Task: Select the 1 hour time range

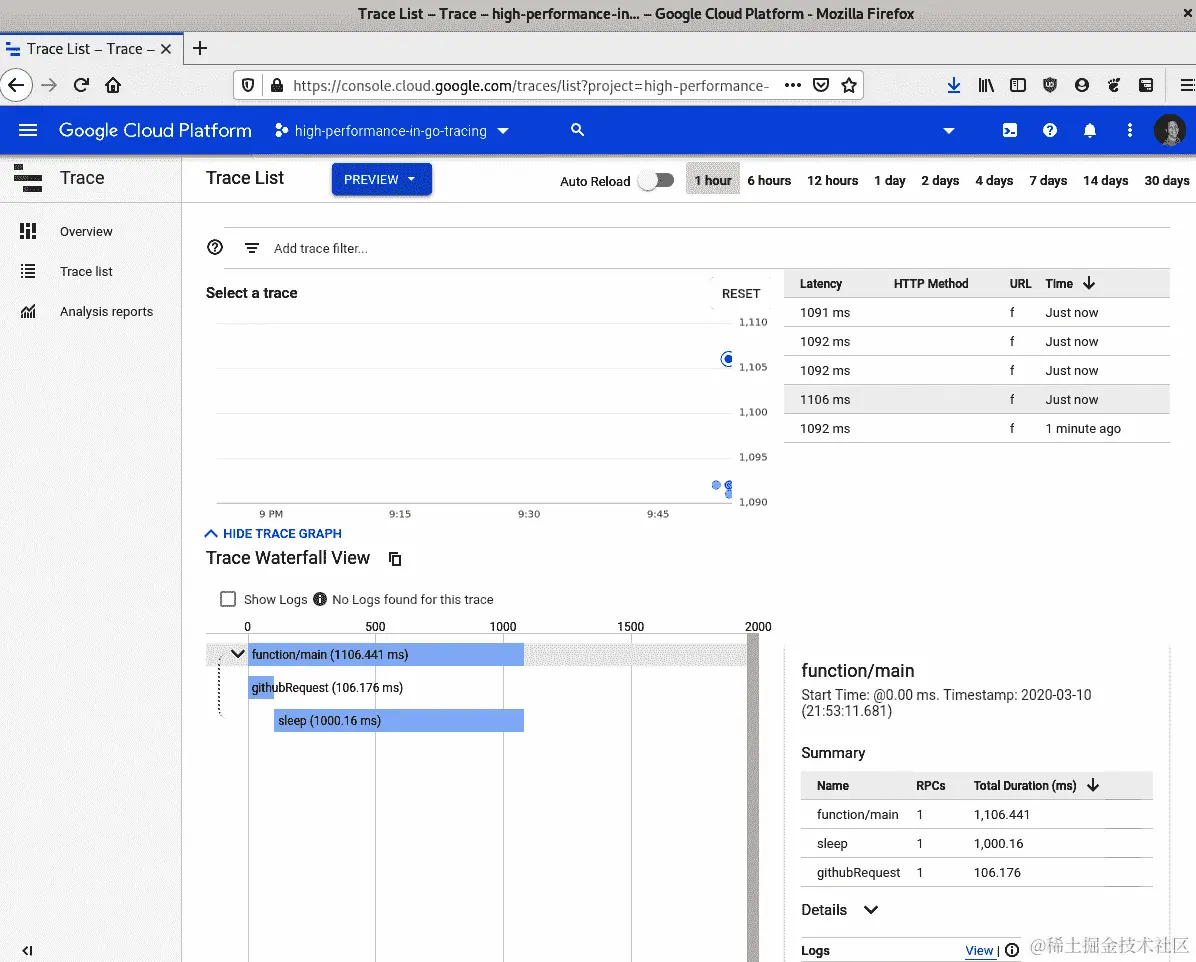Action: 712,181
